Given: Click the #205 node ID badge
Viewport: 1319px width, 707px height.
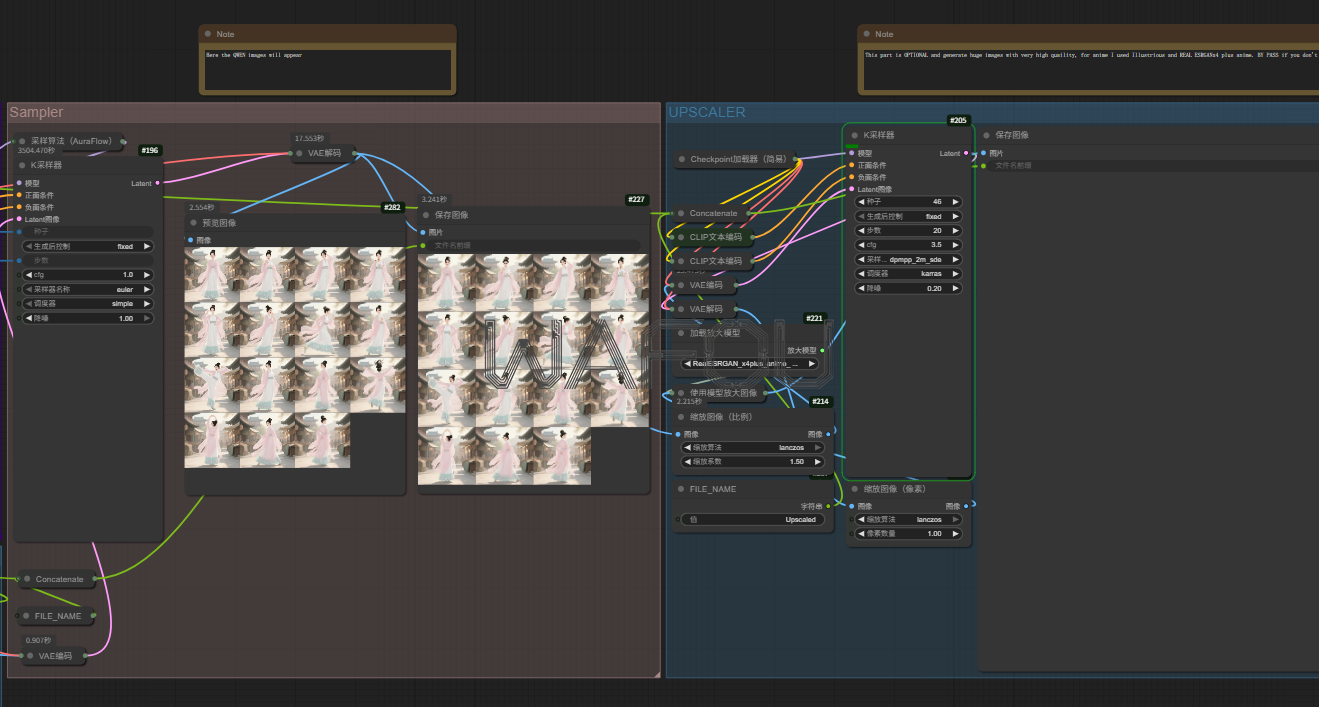Looking at the screenshot, I should 958,120.
